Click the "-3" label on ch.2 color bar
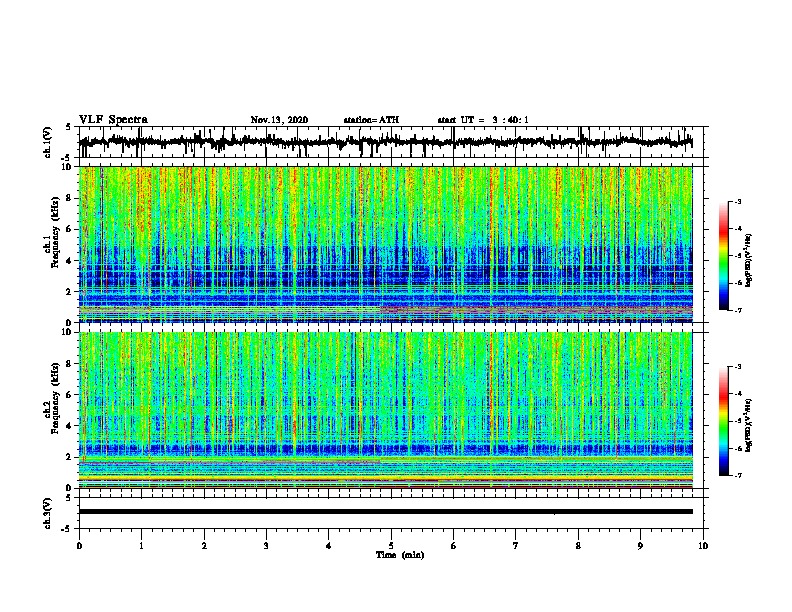 738,367
